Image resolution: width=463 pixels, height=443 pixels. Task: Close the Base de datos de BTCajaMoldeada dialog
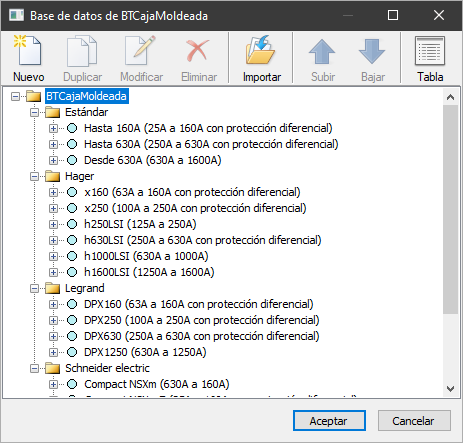click(x=439, y=15)
